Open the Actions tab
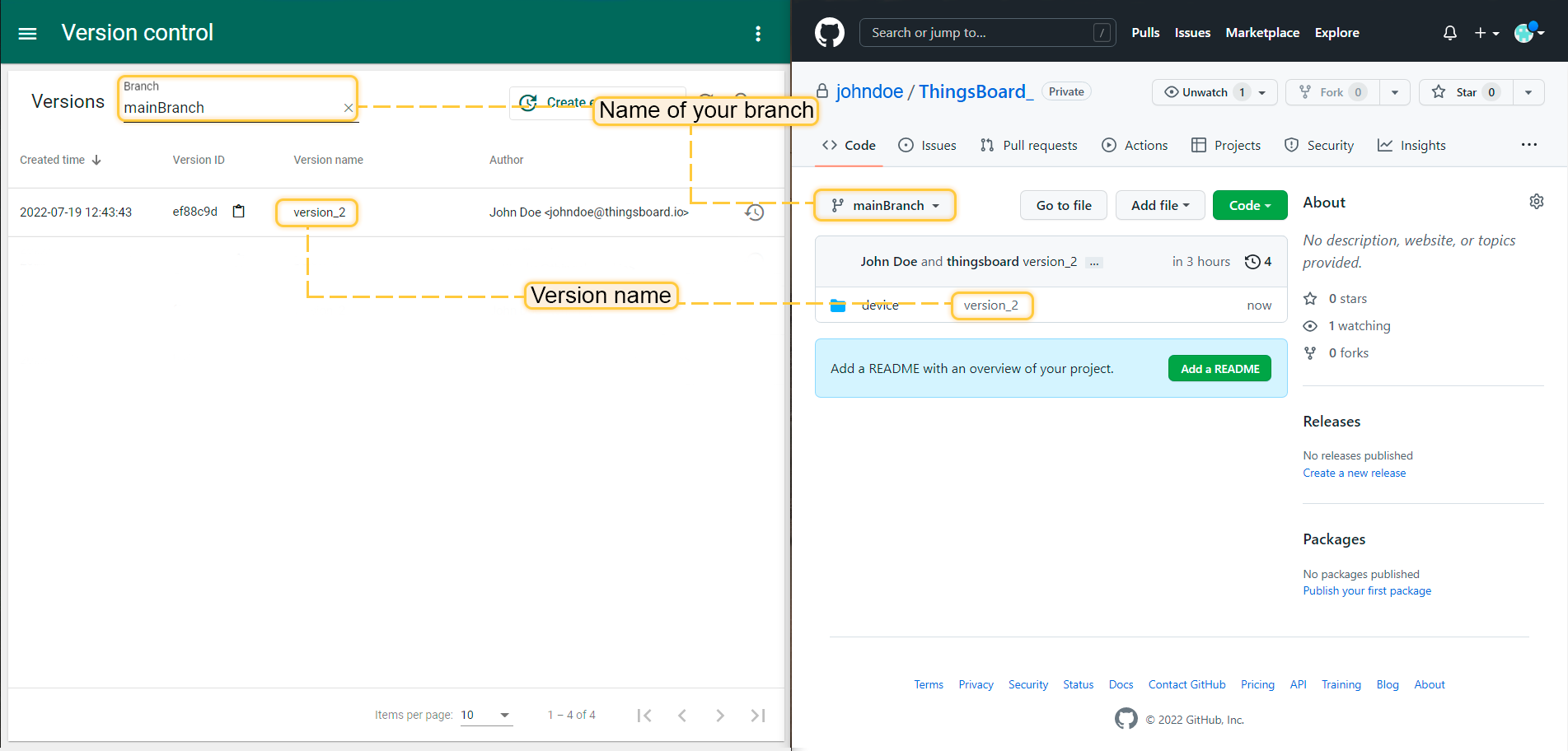Screen dimensions: 1568x751 pyautogui.click(x=1135, y=146)
